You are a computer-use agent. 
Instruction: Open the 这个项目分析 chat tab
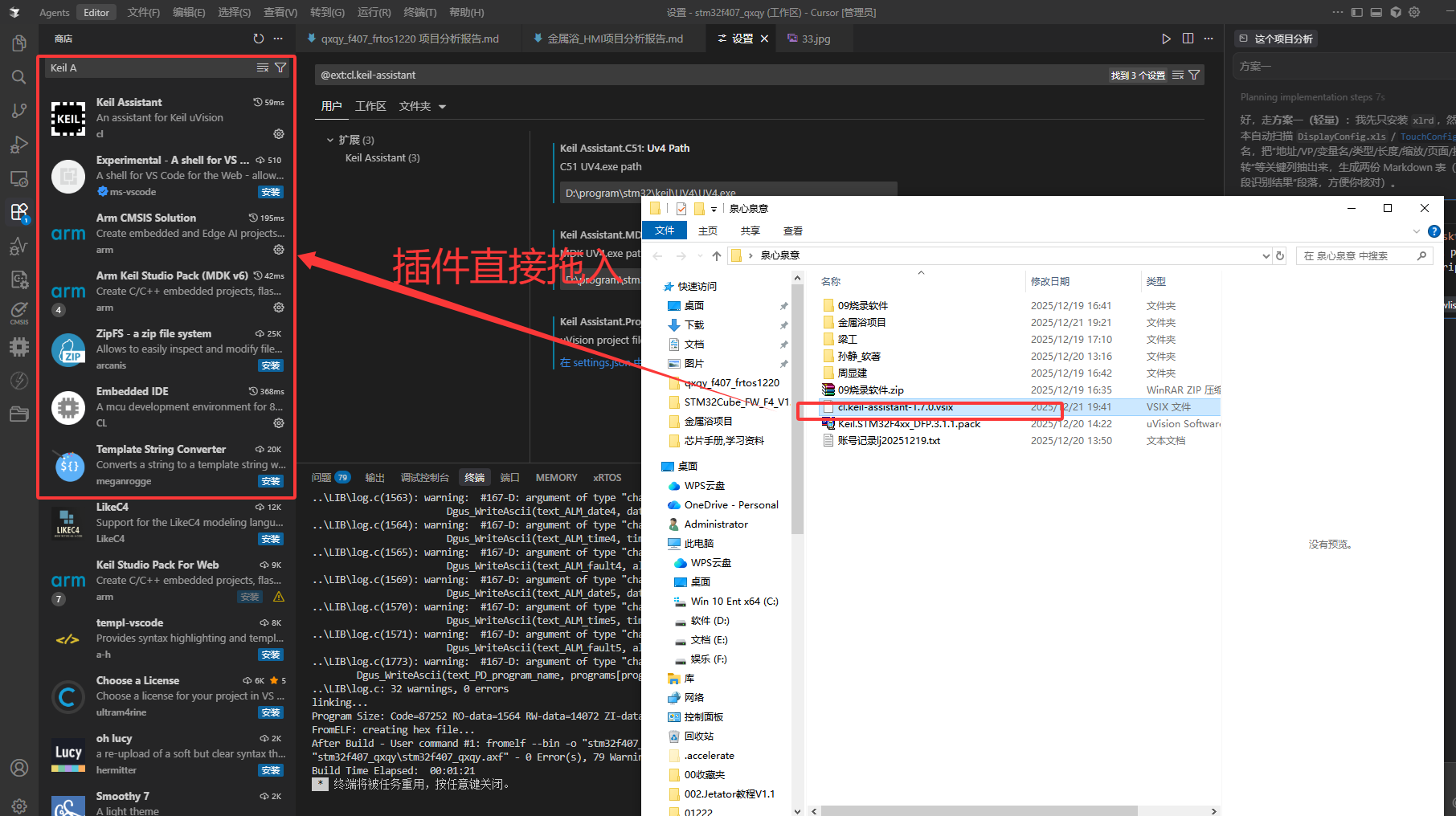point(1276,39)
